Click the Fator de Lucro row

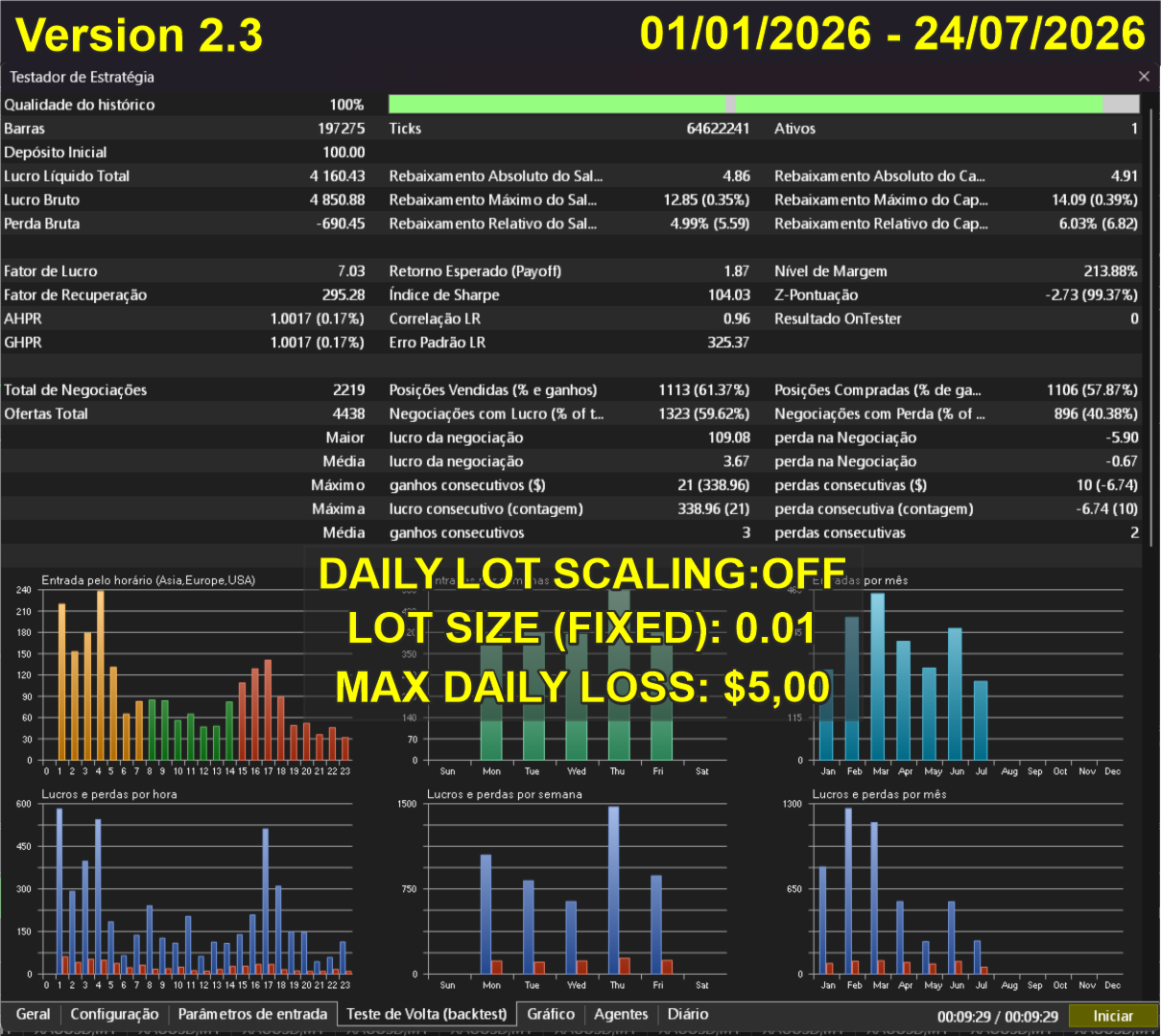pos(185,271)
